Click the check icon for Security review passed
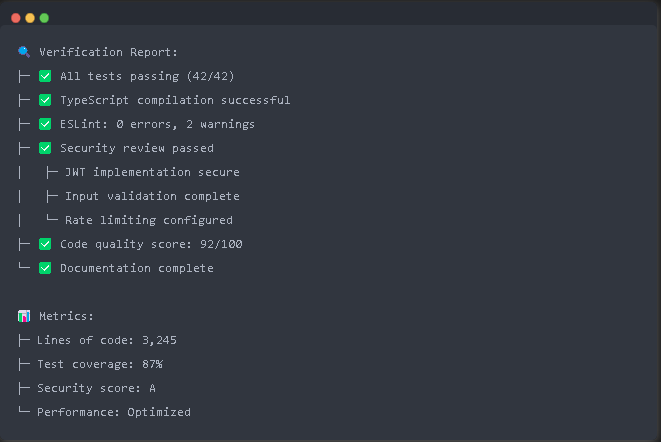 [45, 148]
